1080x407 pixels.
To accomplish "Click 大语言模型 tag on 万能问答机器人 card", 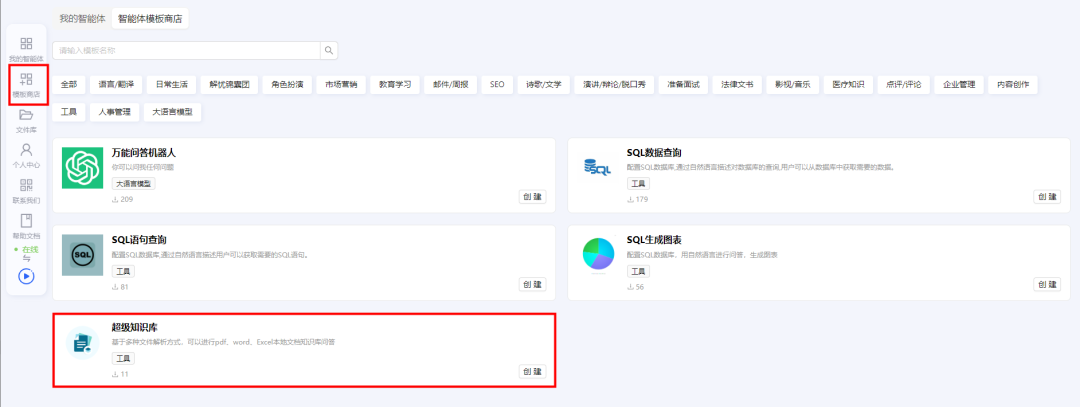I will [134, 184].
